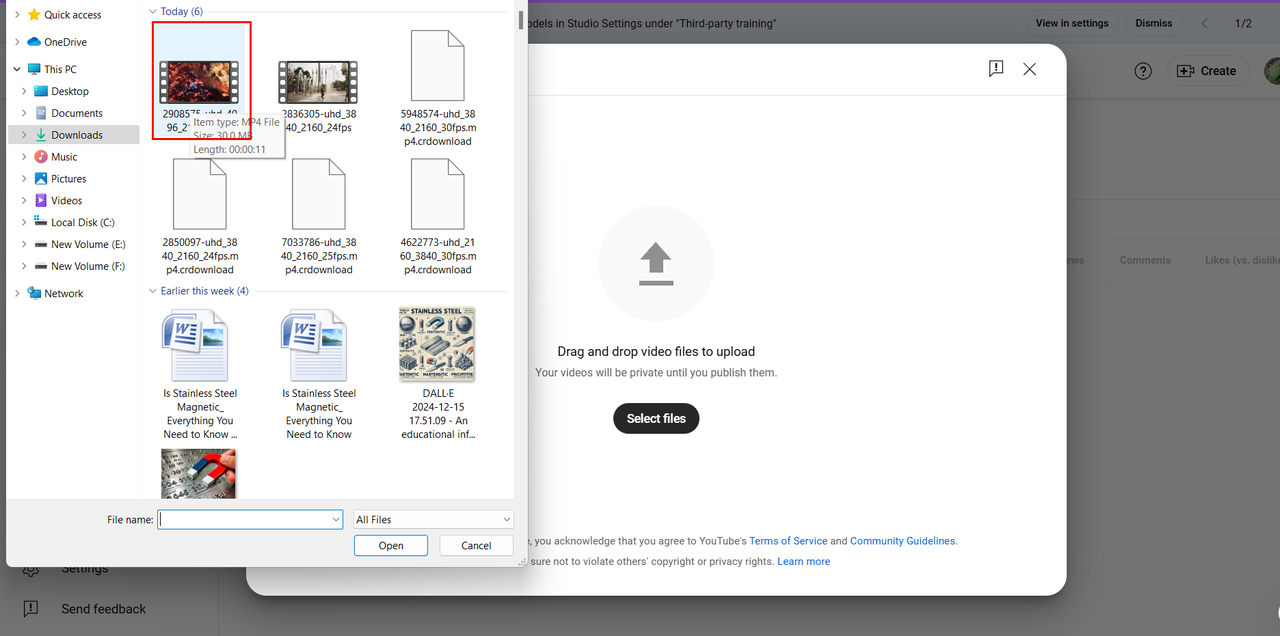Select This PC monitor icon
The width and height of the screenshot is (1280, 636).
(34, 69)
